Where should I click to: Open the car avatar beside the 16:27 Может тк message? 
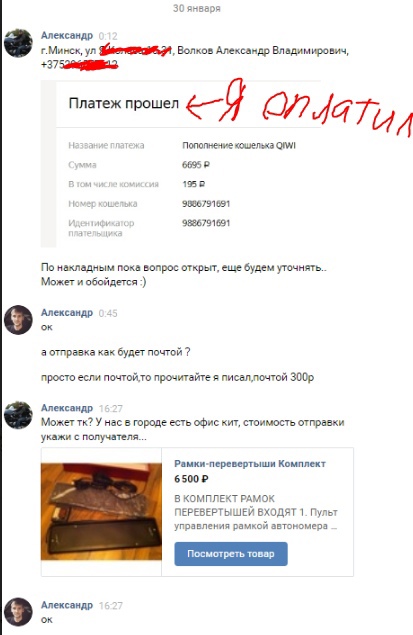[x=18, y=415]
